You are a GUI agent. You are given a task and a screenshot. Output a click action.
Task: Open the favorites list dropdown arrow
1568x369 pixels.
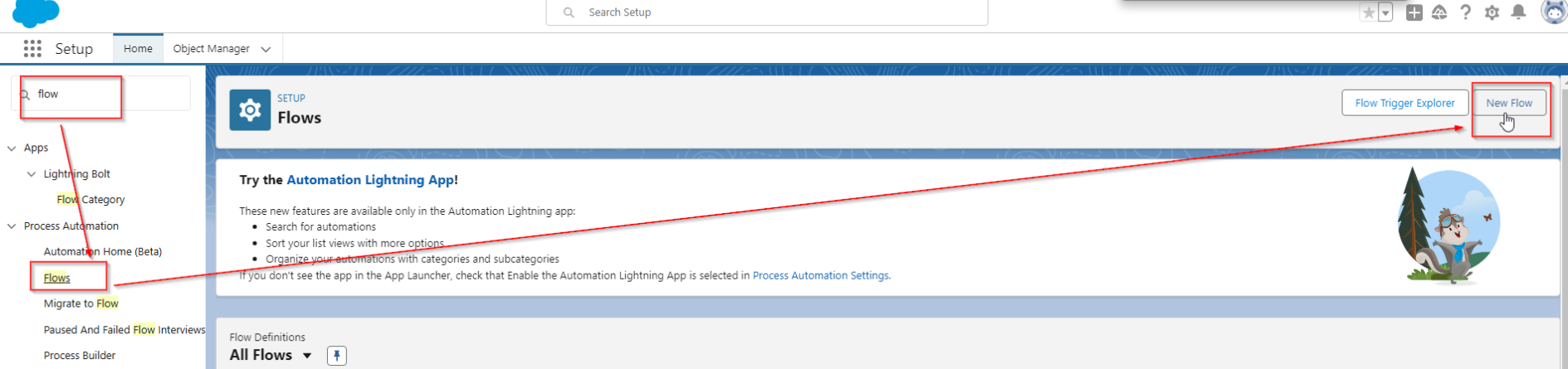pyautogui.click(x=1385, y=12)
